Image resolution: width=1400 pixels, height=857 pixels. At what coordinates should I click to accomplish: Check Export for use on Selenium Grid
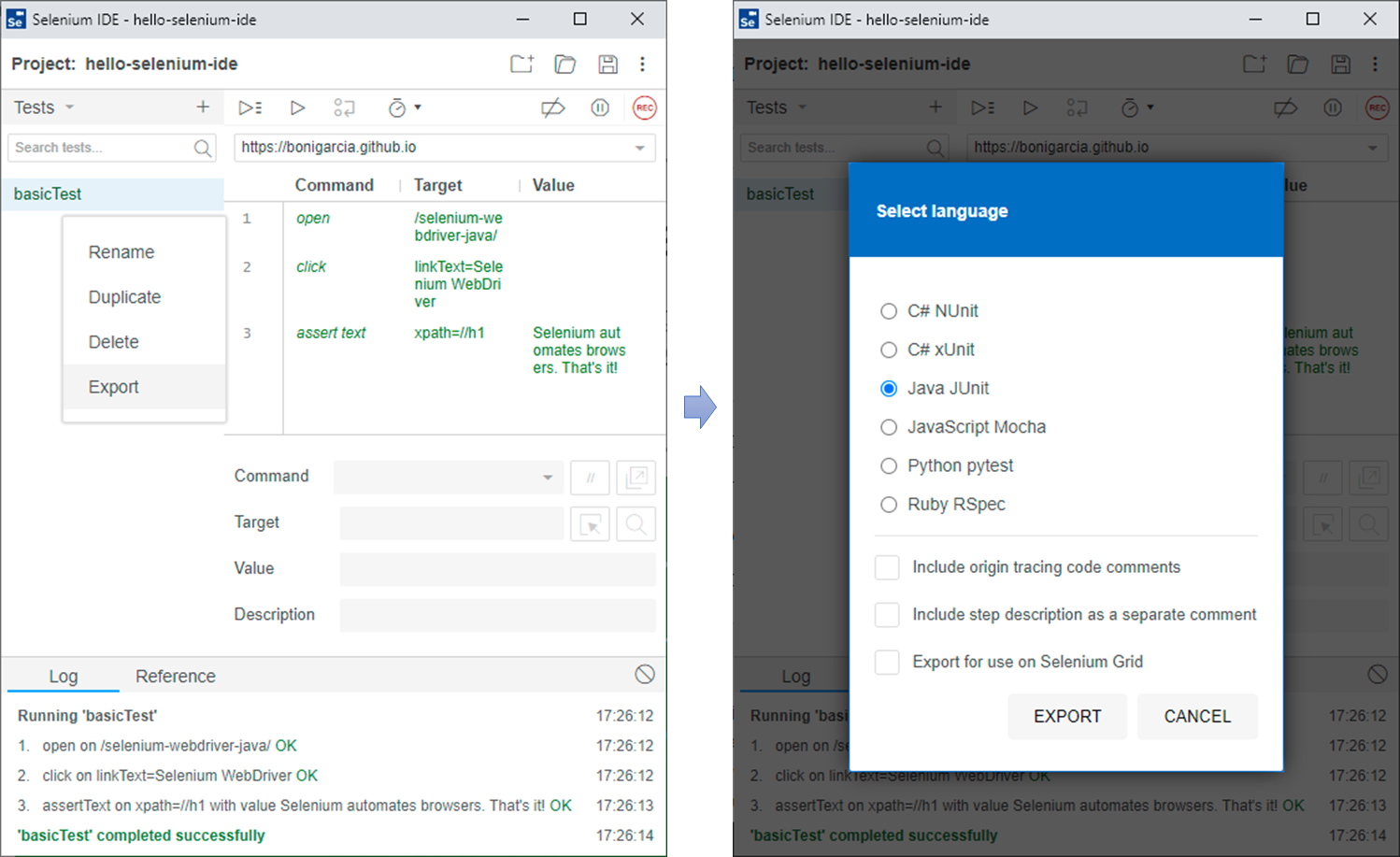(x=887, y=662)
